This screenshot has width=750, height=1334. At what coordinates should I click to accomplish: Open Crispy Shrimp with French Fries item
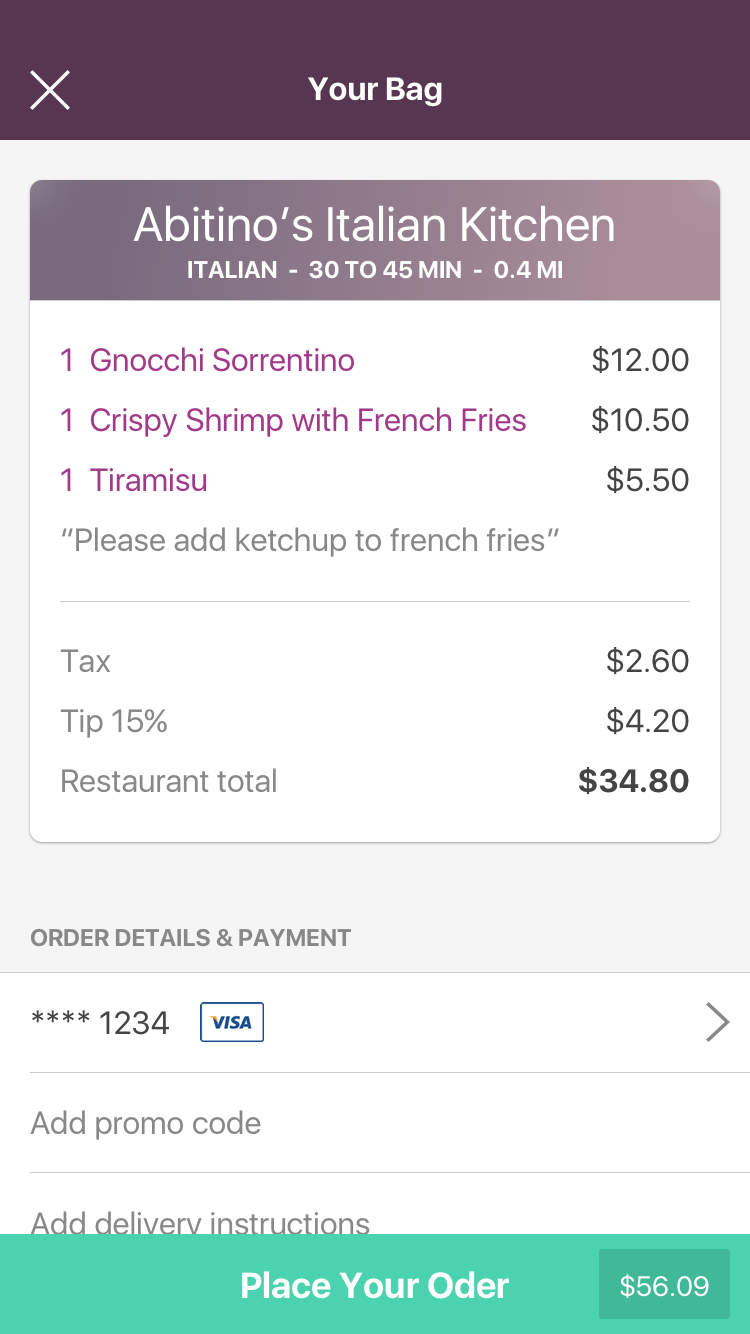click(307, 420)
